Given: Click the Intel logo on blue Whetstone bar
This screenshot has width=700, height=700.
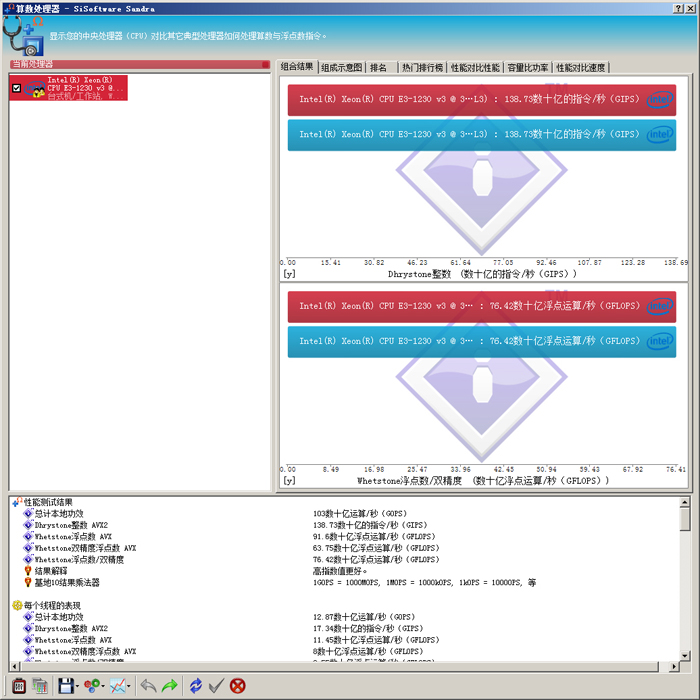Looking at the screenshot, I should pos(660,342).
